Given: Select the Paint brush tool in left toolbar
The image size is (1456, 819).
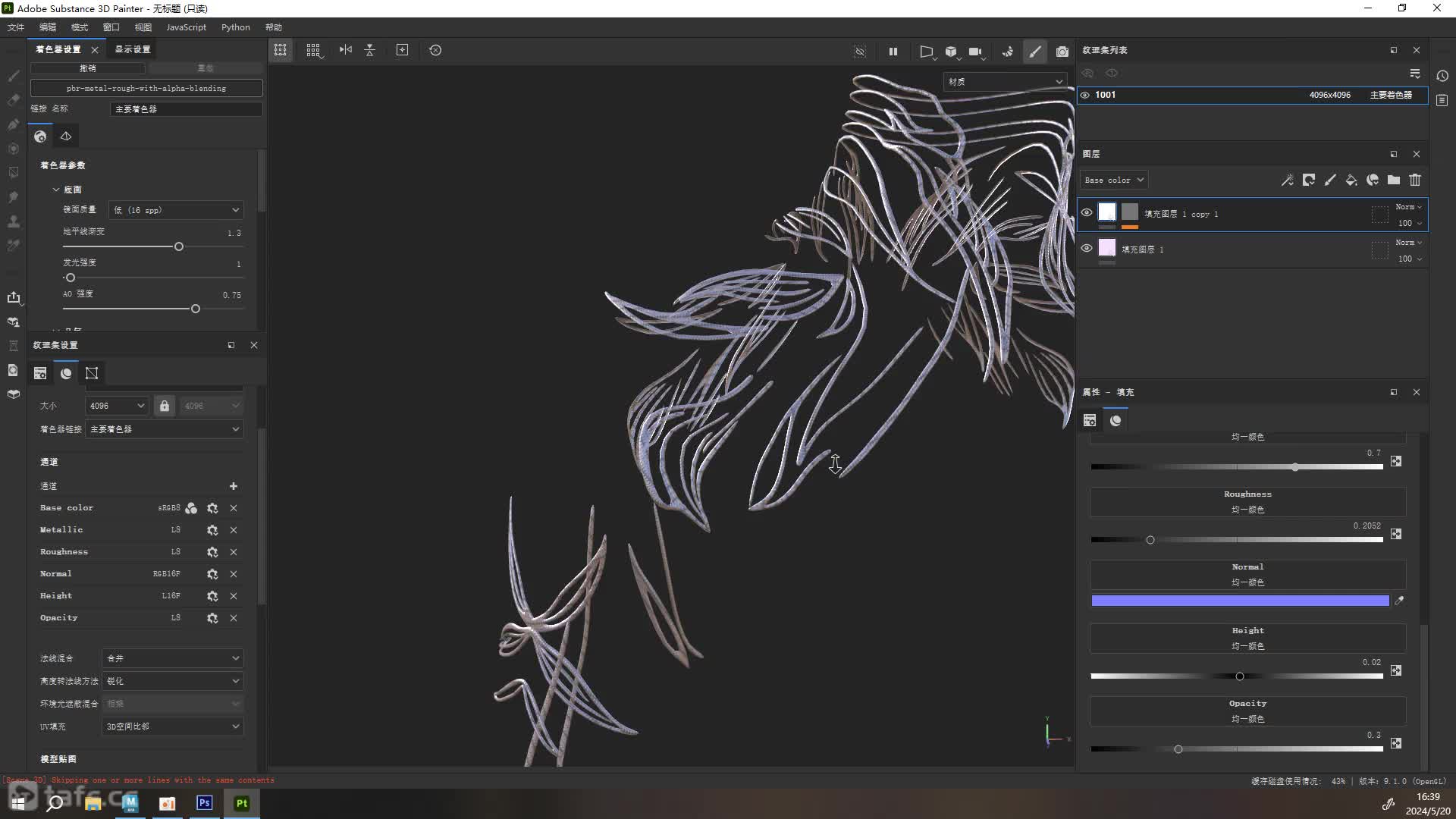Looking at the screenshot, I should tap(14, 76).
